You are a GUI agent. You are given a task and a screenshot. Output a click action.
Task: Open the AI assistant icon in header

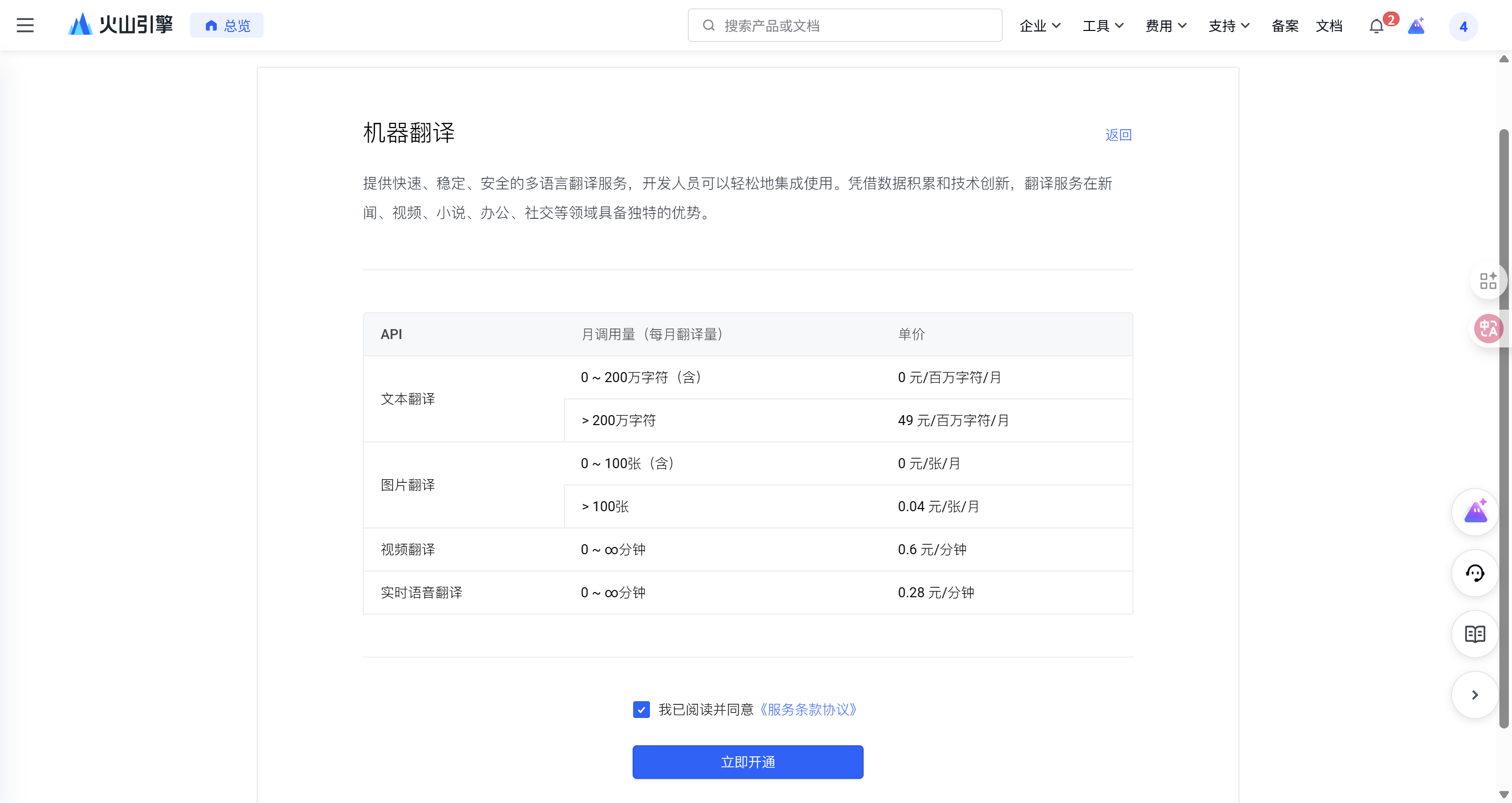tap(1416, 26)
